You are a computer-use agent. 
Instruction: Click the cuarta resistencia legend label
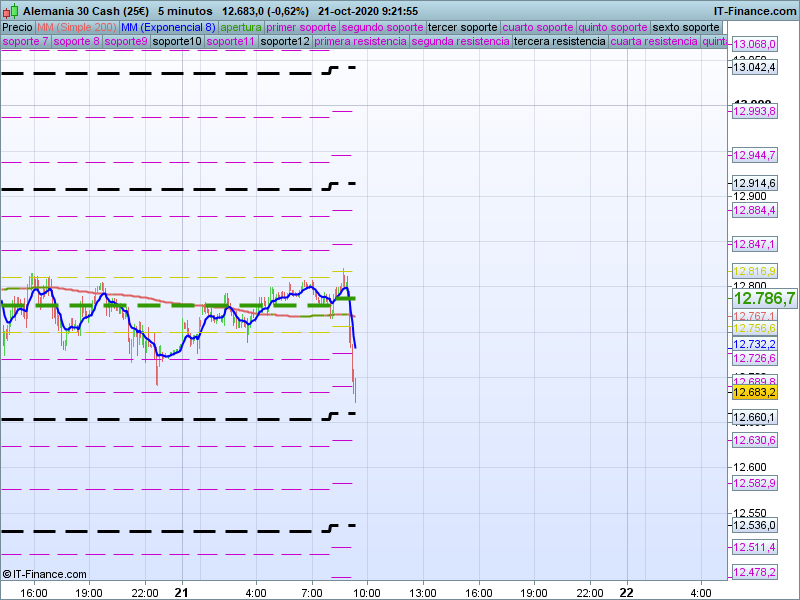click(654, 42)
